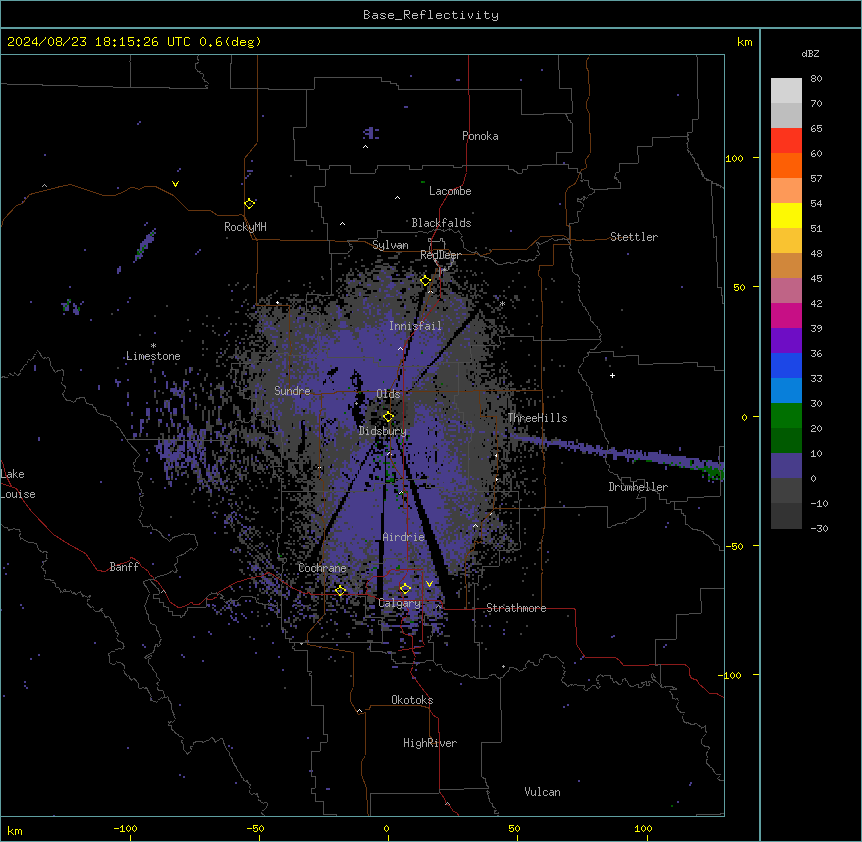Click the yellow V marker right of Calgary diamond
Screen dimensions: 862x842
(x=429, y=584)
